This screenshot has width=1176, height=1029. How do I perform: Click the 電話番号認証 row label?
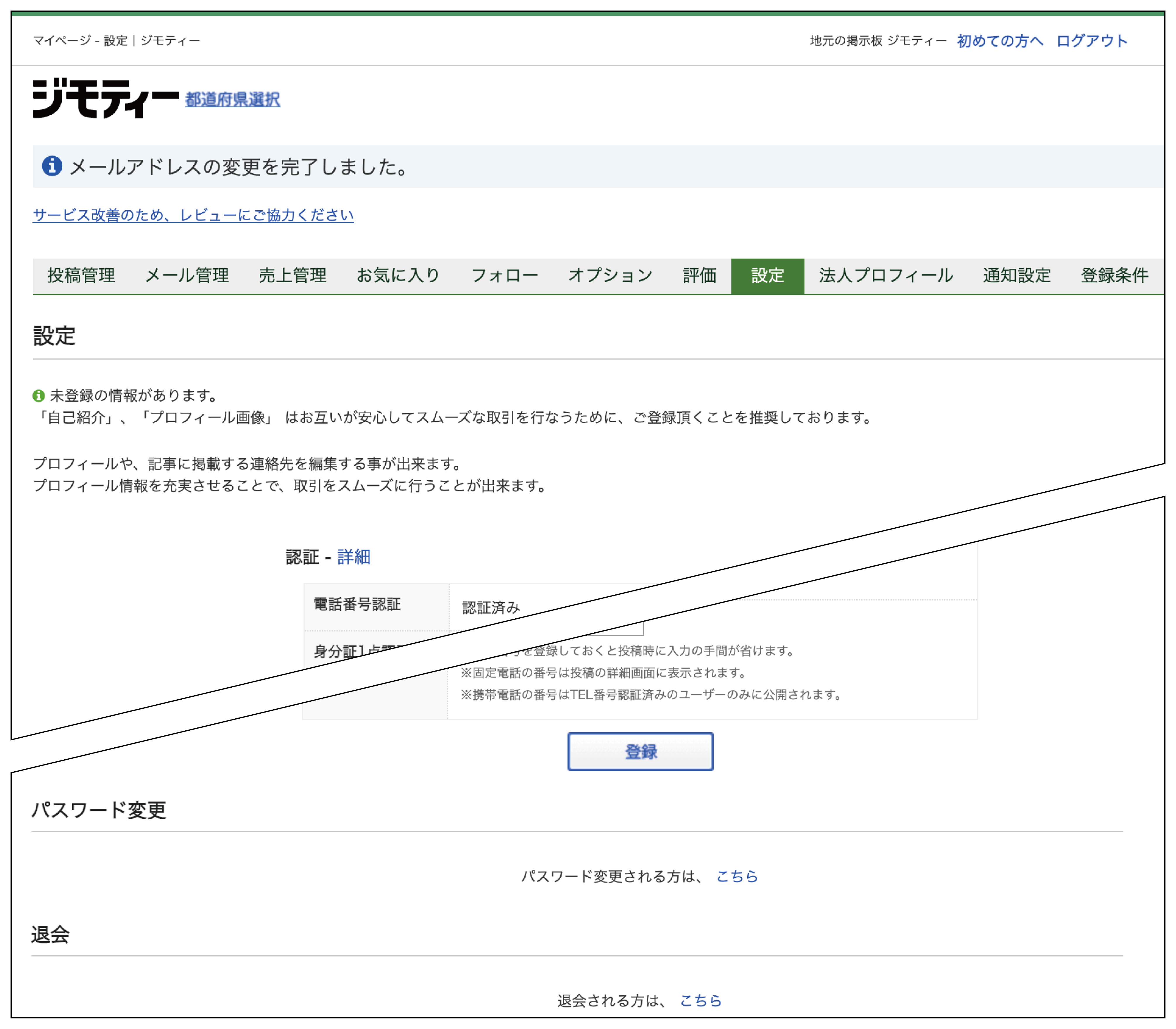357,604
